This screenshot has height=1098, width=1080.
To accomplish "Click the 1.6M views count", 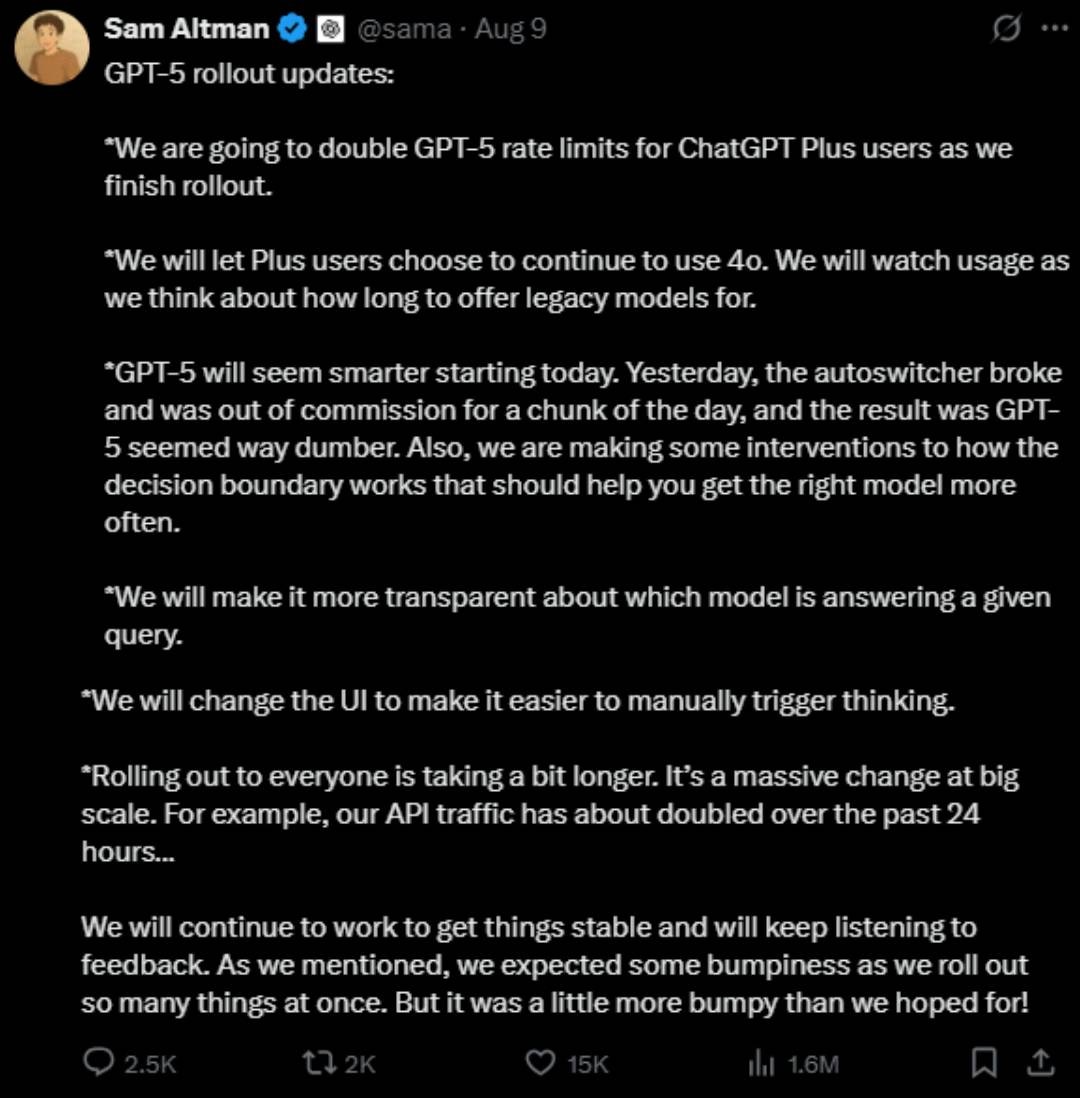I will [813, 1064].
